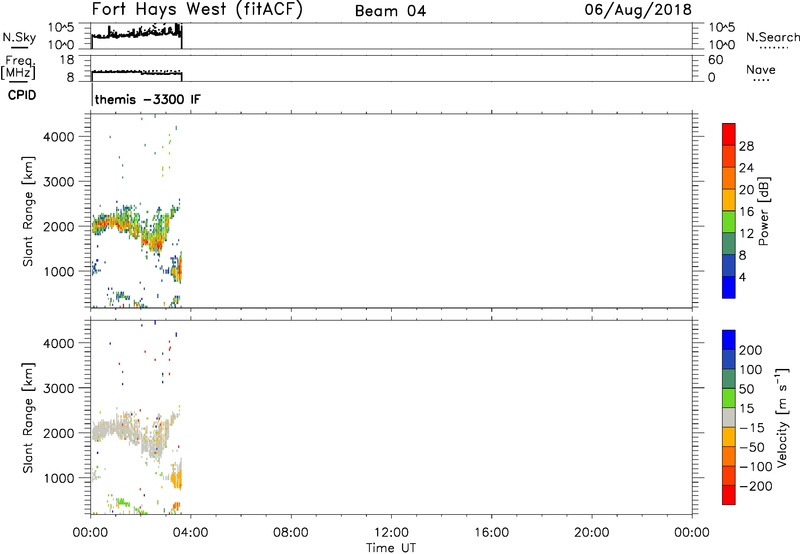Click the noise trace in the N.Sky panel
800x554 pixels.
pos(137,34)
